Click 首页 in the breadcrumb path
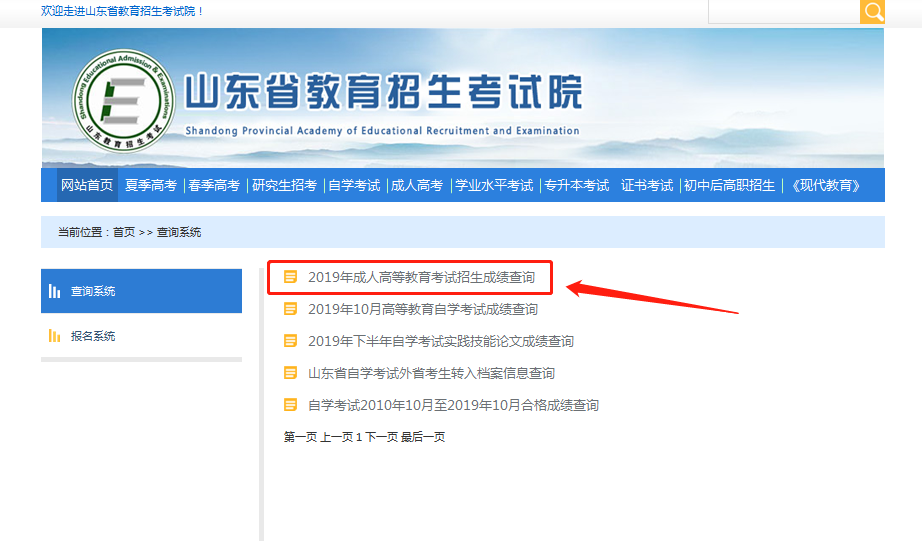This screenshot has height=541, width=922. [124, 232]
